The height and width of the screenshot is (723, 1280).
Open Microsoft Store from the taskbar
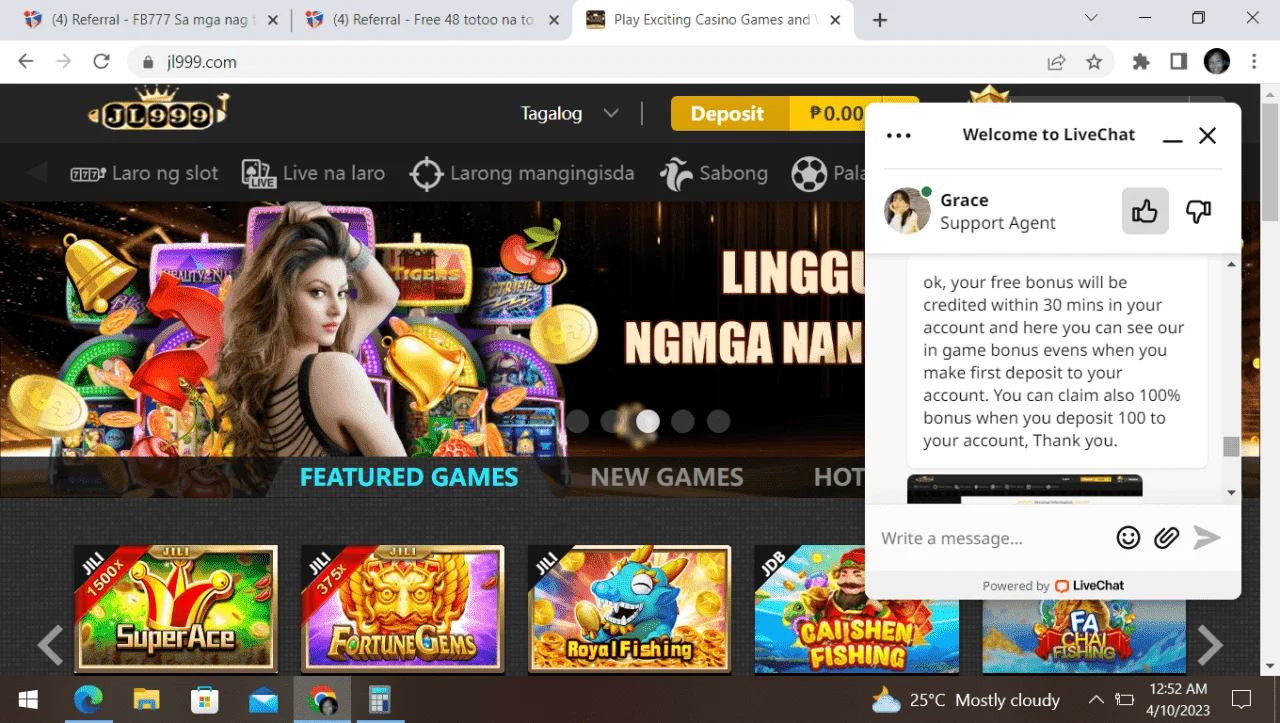point(205,700)
